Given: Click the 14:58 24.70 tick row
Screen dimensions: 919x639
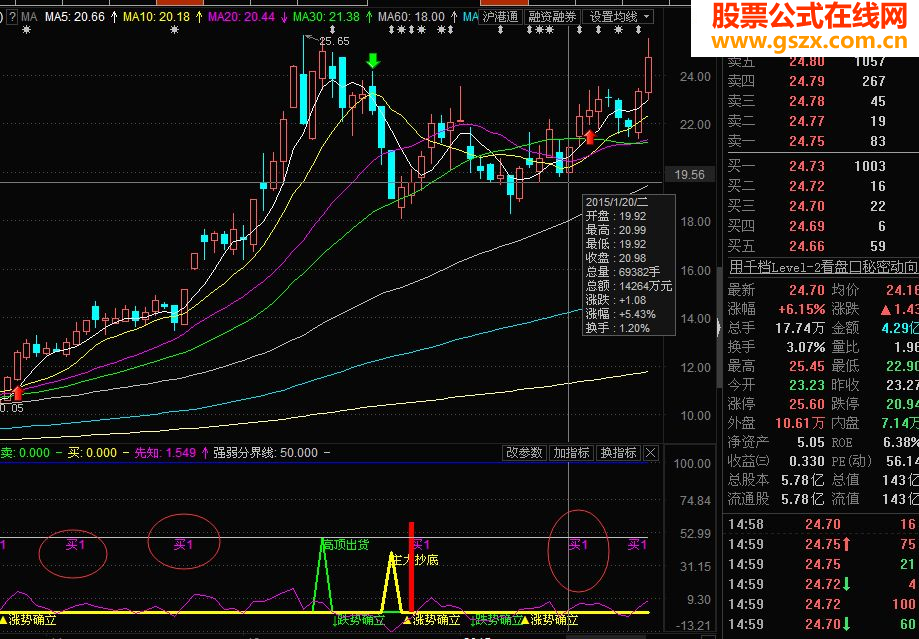Looking at the screenshot, I should coord(823,524).
